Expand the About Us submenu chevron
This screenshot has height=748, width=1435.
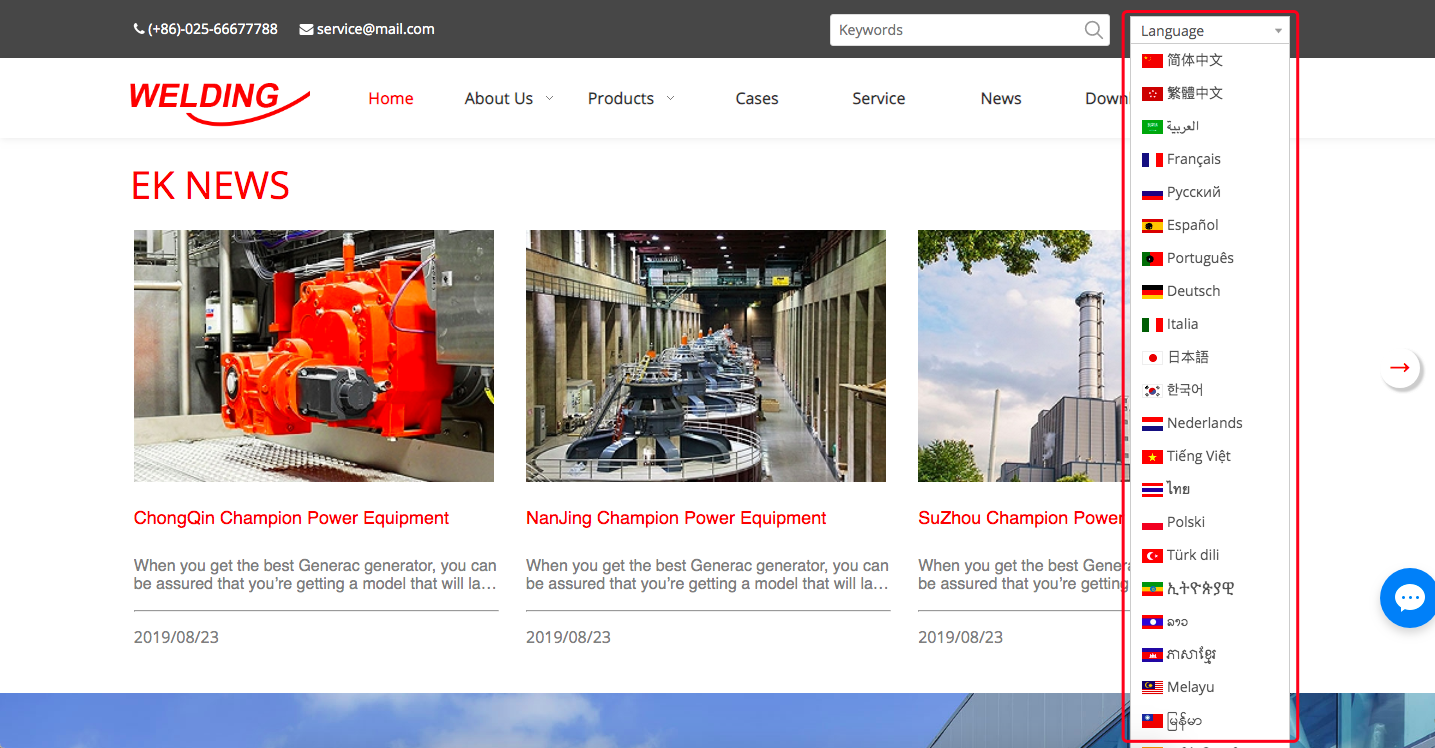549,98
